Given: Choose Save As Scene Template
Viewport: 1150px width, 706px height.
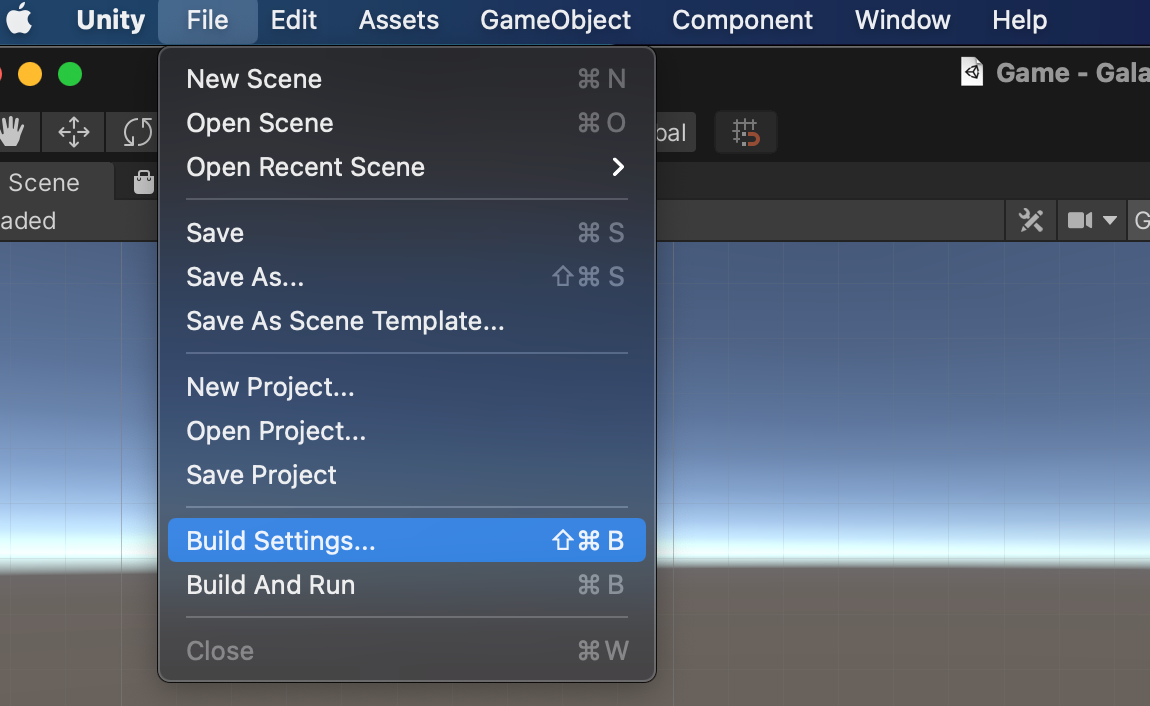Looking at the screenshot, I should (x=345, y=321).
